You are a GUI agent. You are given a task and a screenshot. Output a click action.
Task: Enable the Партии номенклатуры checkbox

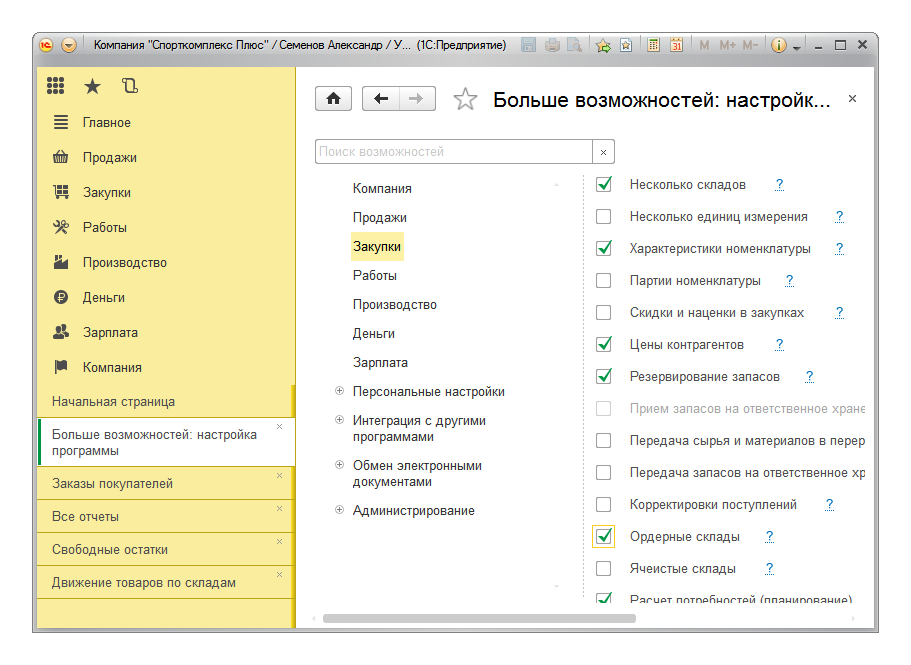(604, 281)
